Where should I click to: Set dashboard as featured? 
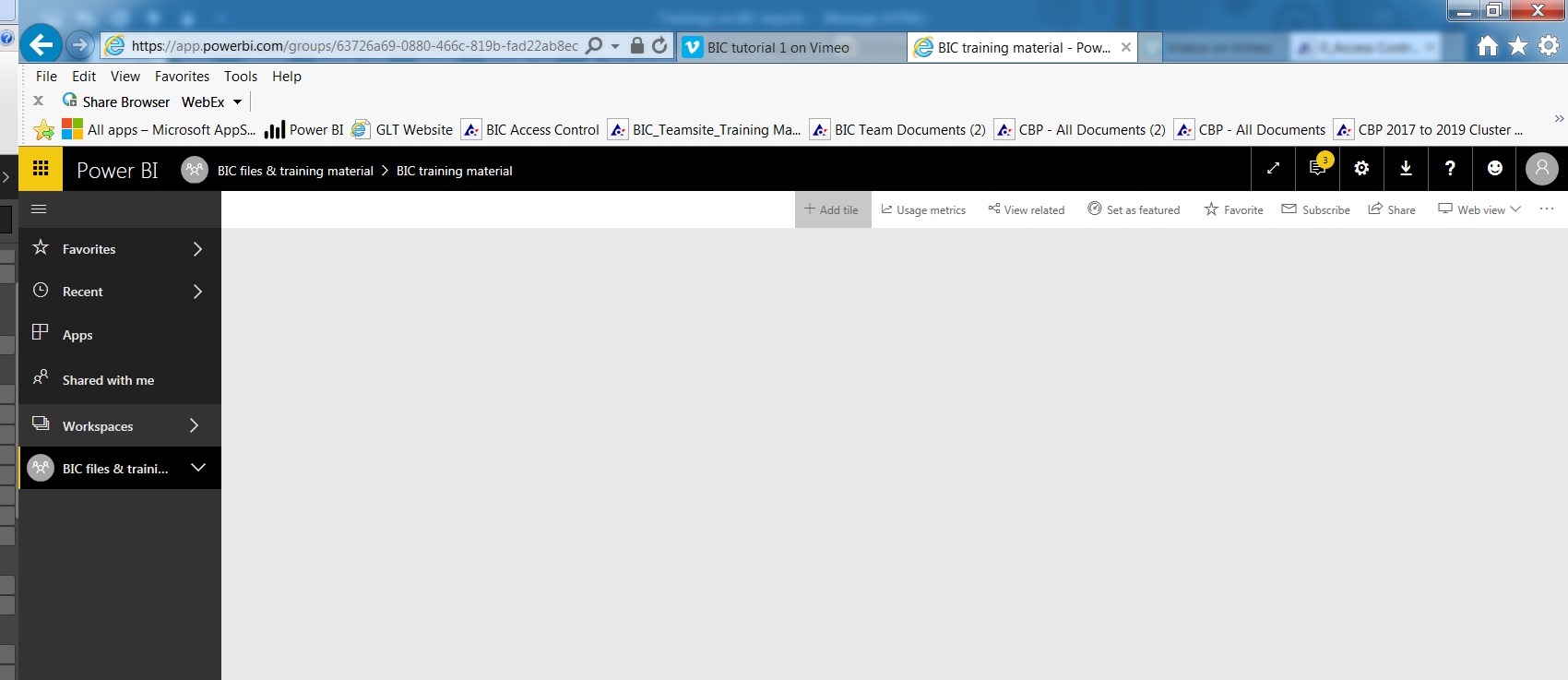click(x=1134, y=209)
